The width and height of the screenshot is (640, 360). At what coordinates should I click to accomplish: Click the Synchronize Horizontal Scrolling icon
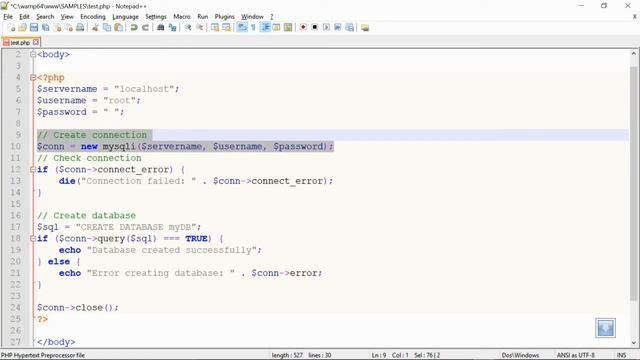tap(226, 28)
